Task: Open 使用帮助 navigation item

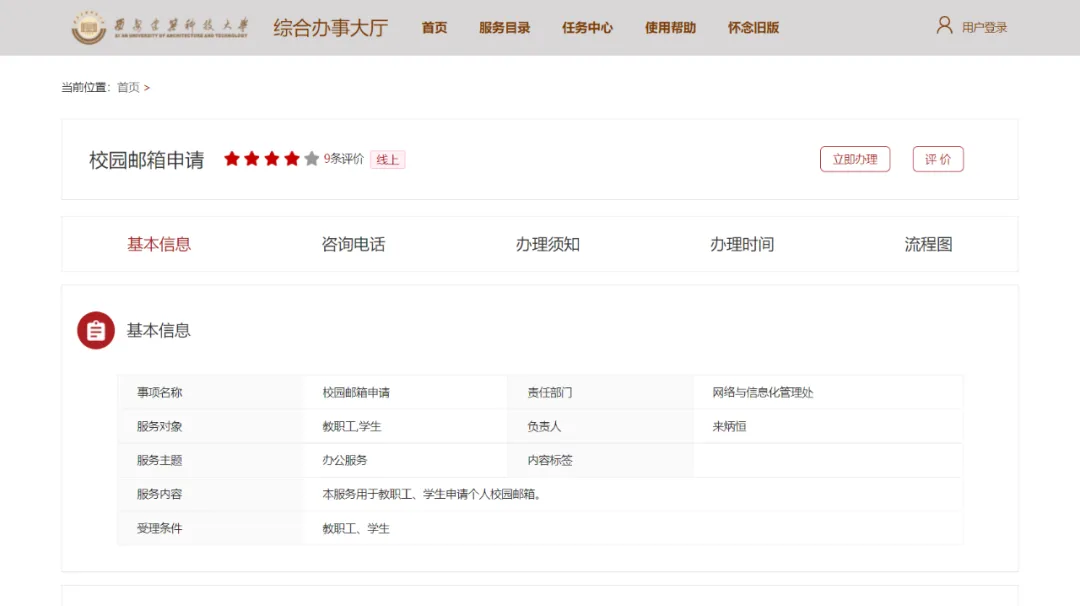Action: point(670,28)
